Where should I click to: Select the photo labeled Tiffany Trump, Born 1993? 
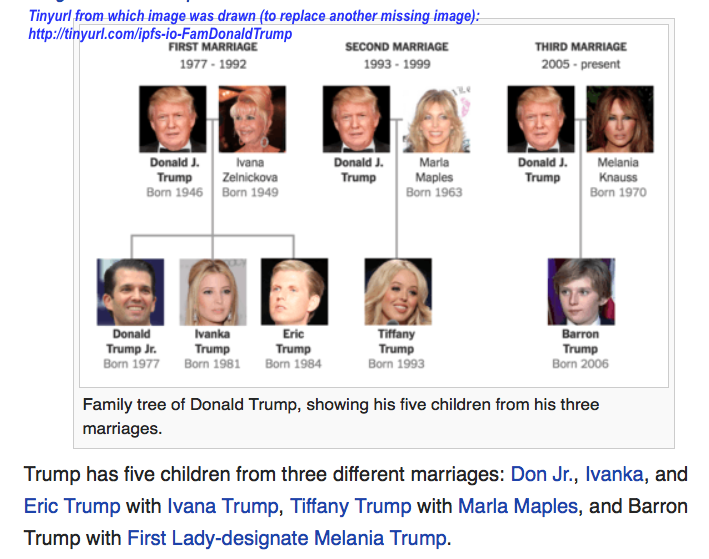[x=397, y=291]
